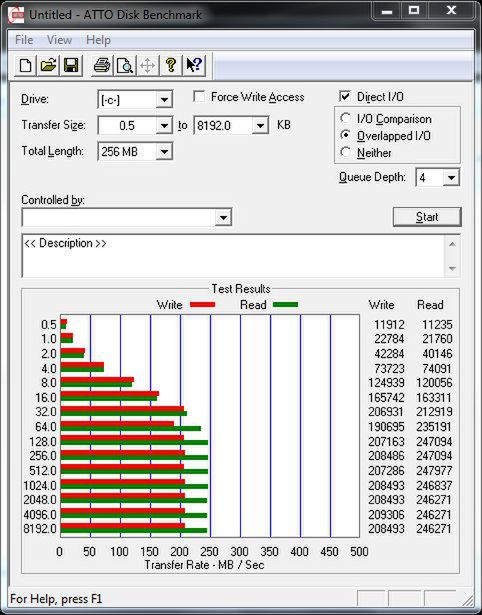Open About with question mark icon
This screenshot has height=615, width=482.
(x=170, y=65)
